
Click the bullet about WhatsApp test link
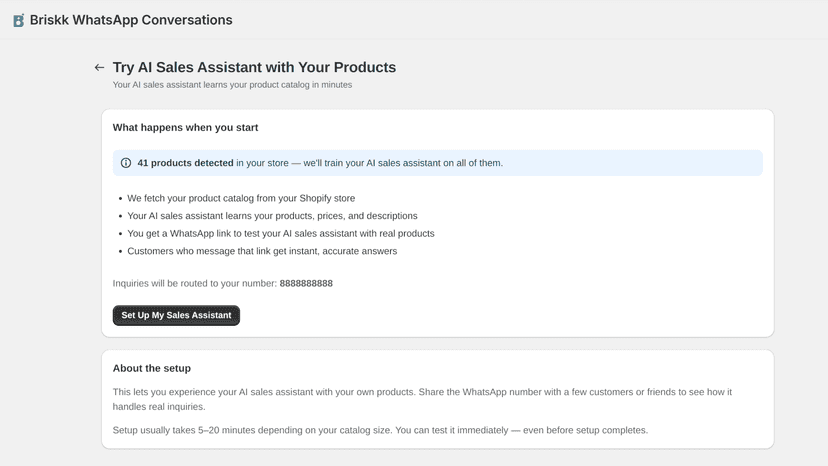[281, 234]
